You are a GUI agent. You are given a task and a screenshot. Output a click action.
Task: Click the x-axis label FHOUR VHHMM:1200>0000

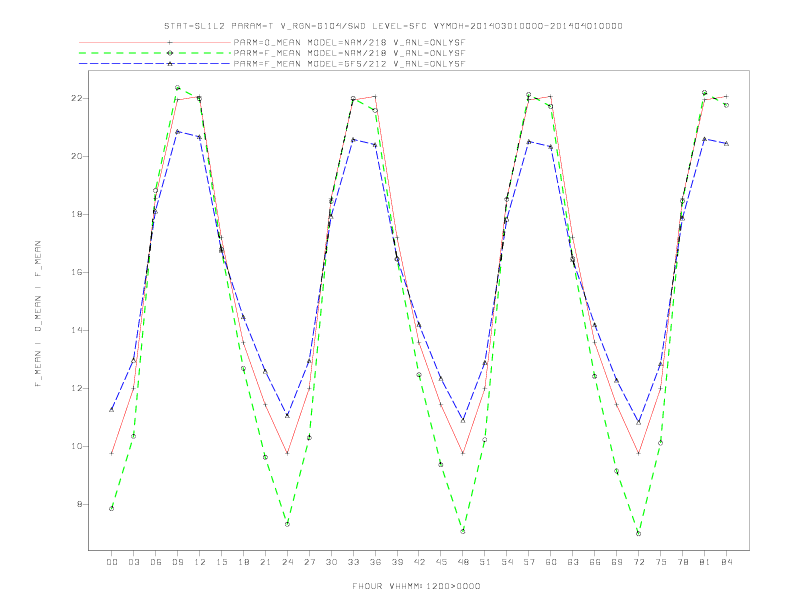pos(416,586)
